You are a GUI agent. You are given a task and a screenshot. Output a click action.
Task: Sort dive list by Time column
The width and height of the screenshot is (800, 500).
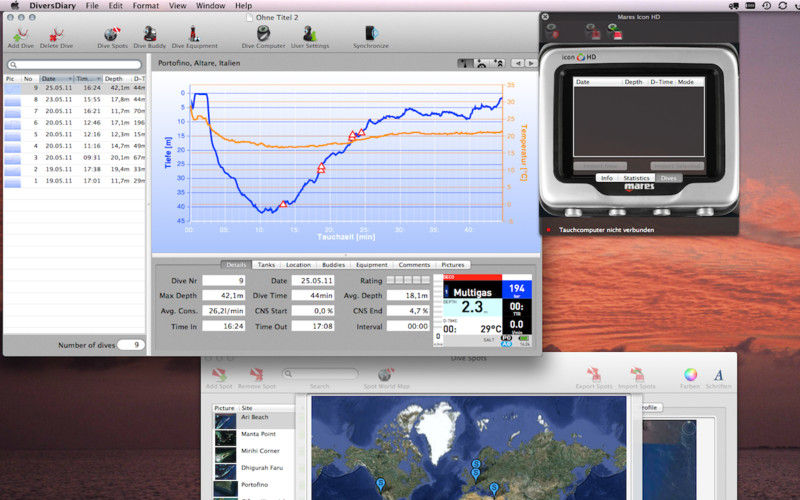point(88,79)
